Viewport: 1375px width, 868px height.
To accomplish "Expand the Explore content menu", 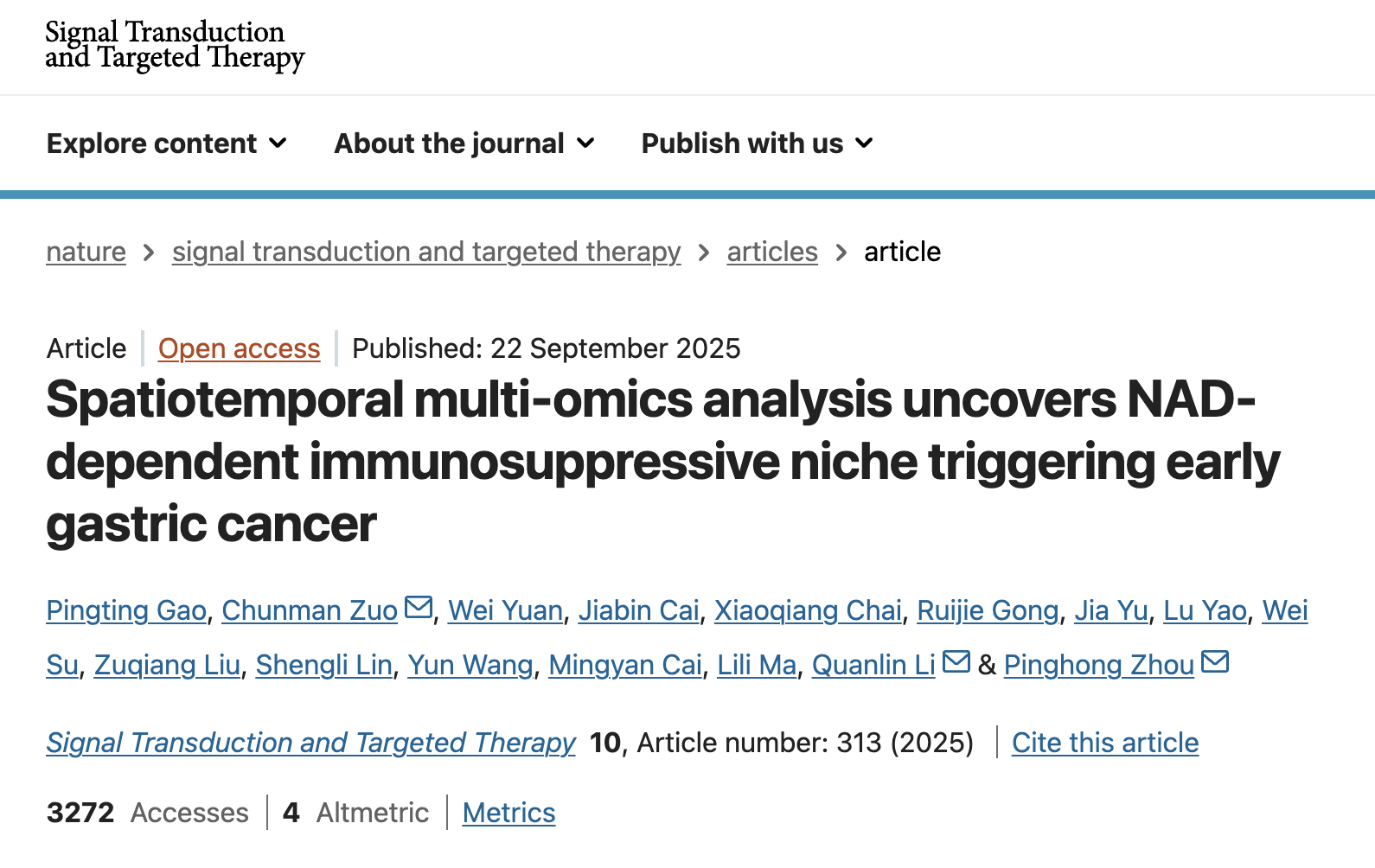I will [167, 144].
